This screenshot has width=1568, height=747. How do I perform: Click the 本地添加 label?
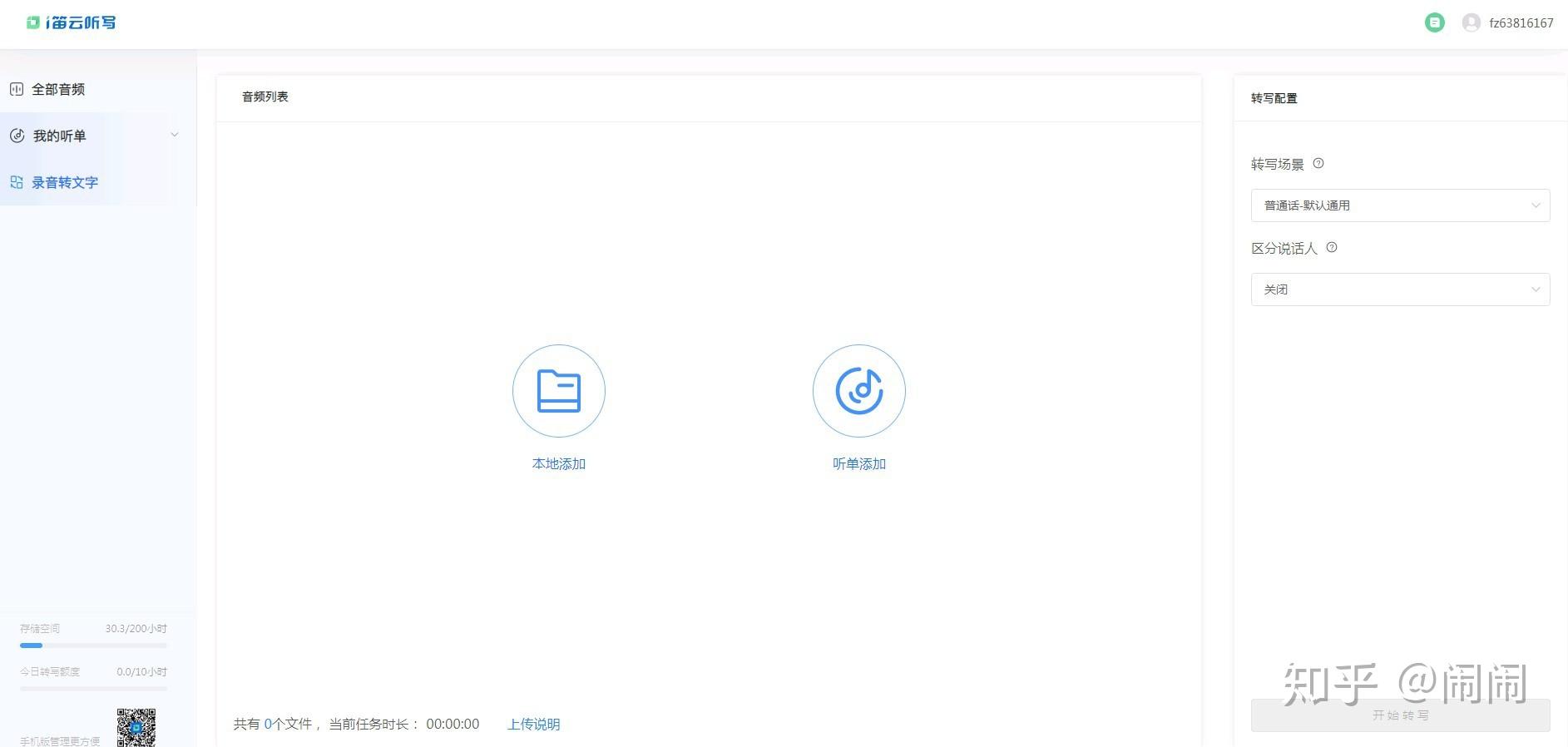tap(559, 464)
